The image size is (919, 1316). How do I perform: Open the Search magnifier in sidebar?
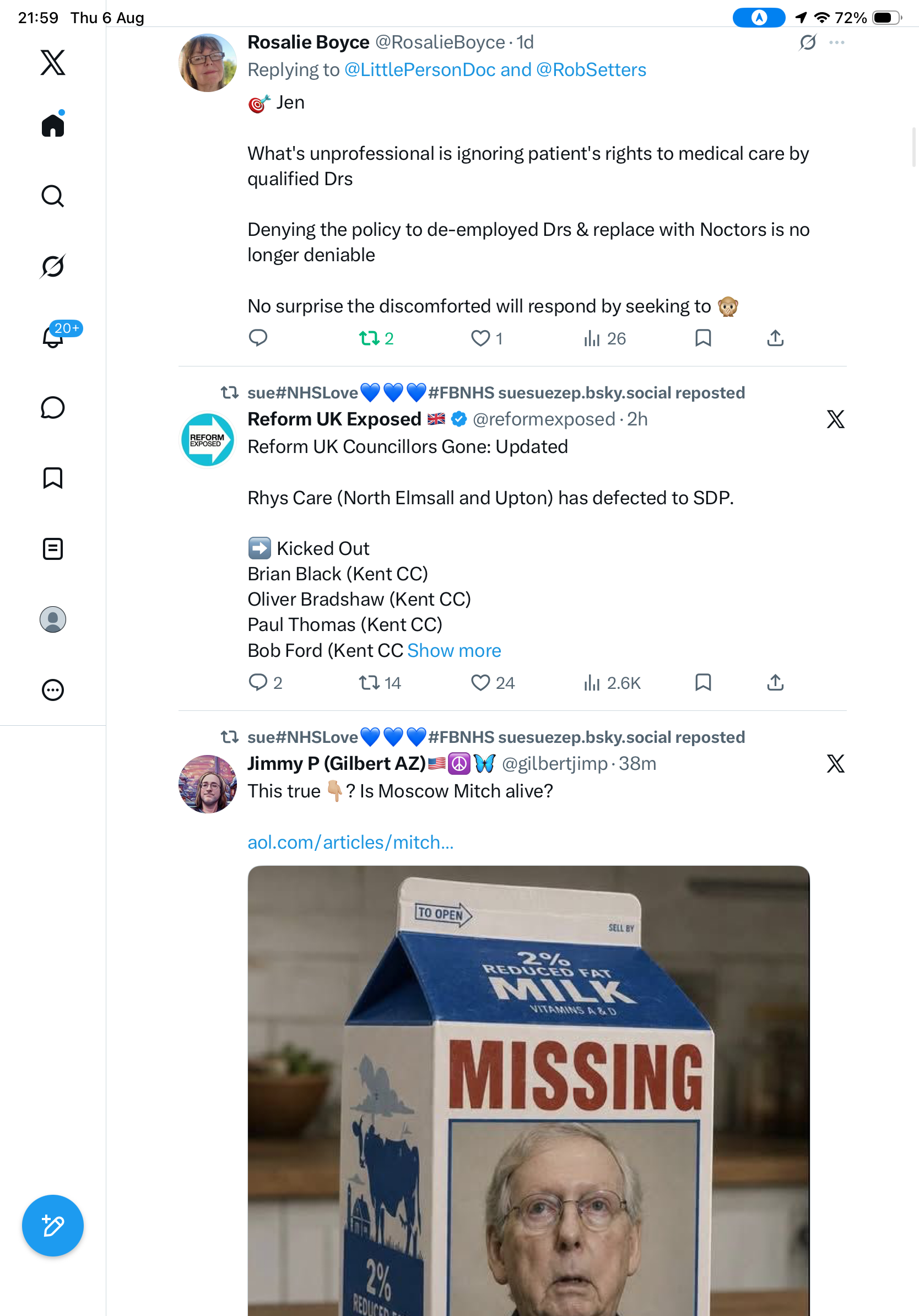click(x=53, y=196)
